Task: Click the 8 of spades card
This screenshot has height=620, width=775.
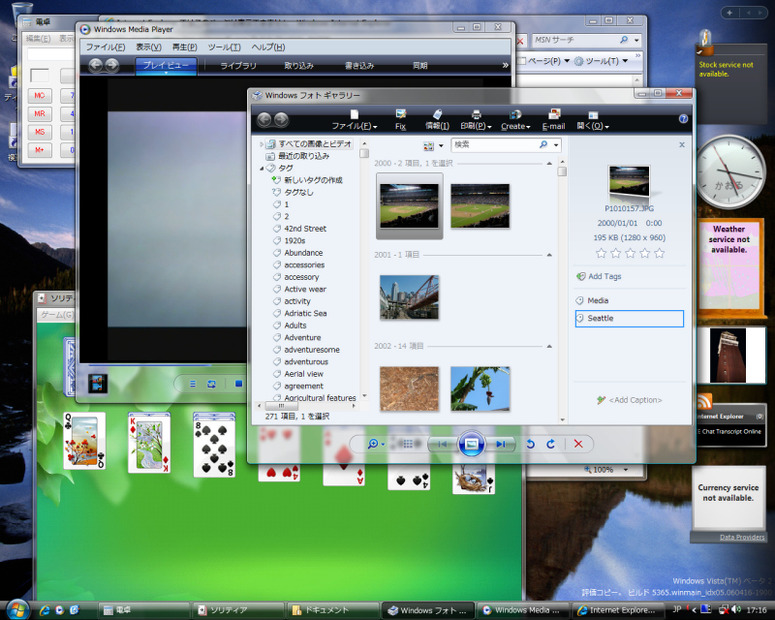Action: [x=214, y=448]
